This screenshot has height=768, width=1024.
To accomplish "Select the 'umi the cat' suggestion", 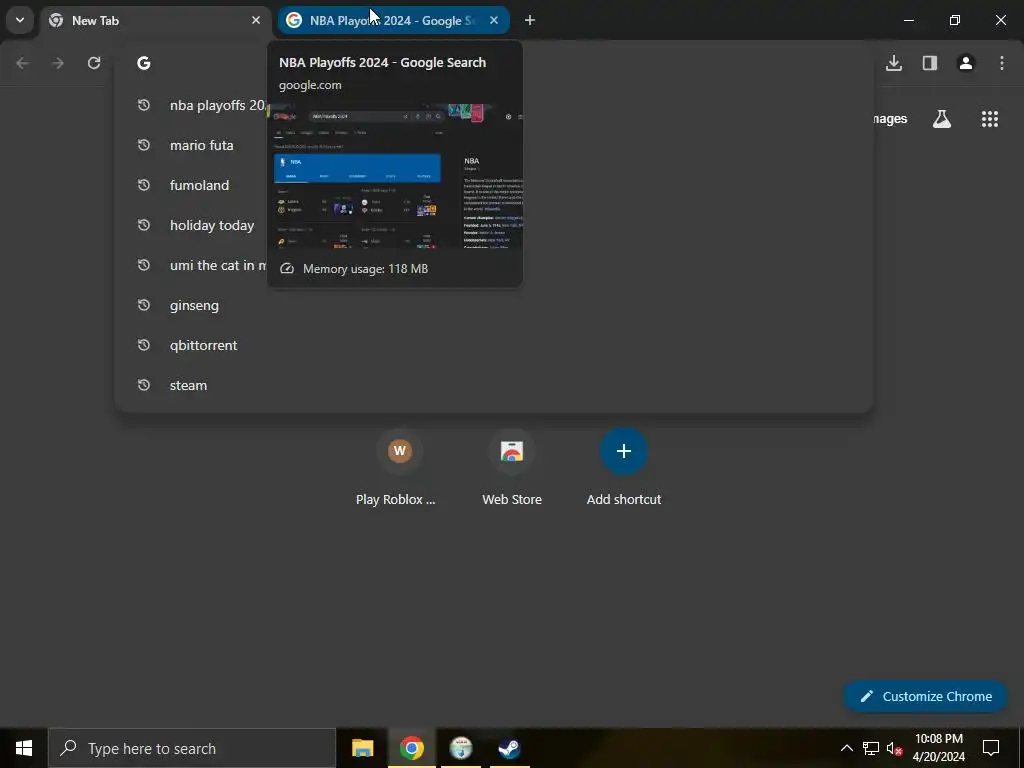I will [x=494, y=265].
